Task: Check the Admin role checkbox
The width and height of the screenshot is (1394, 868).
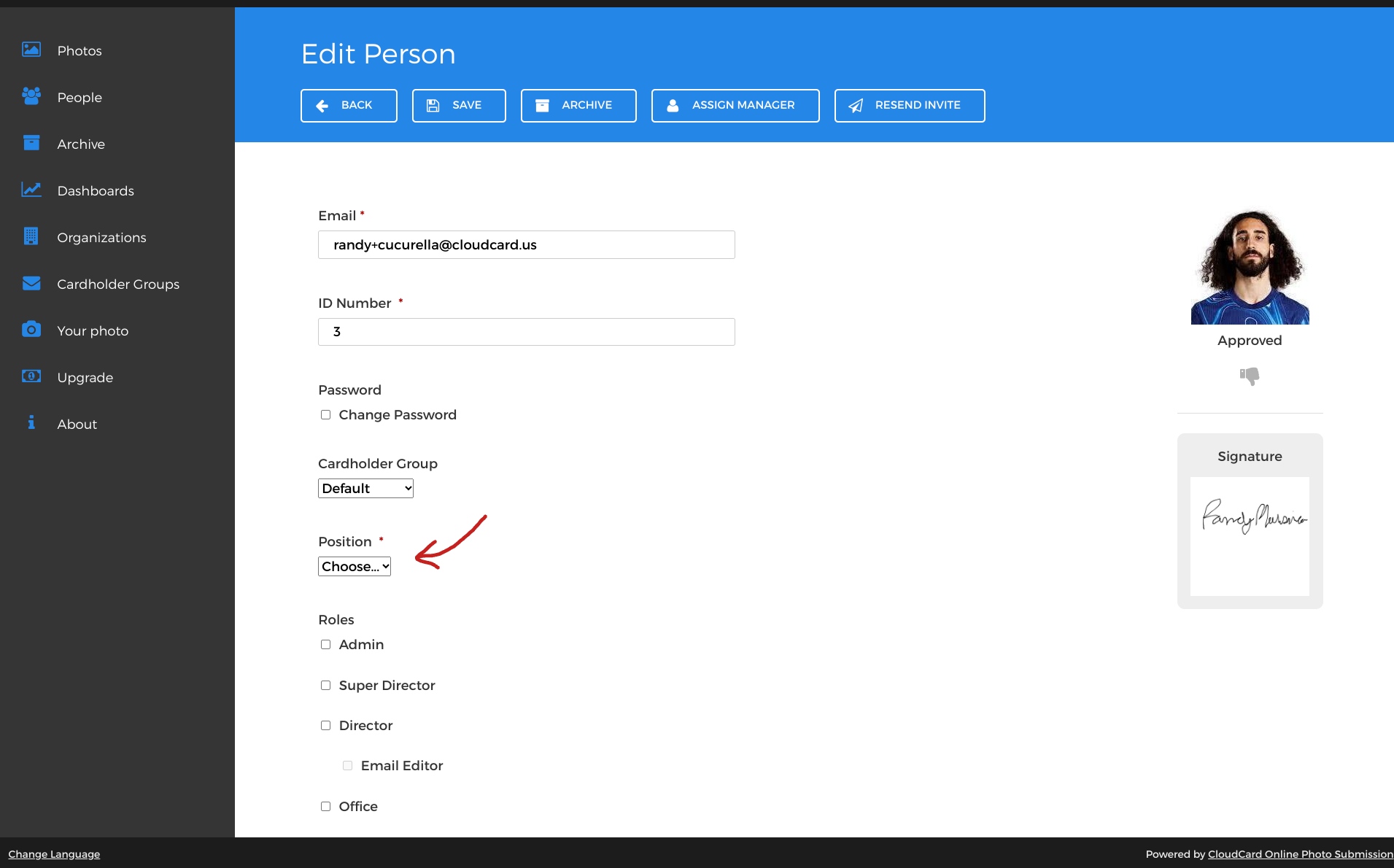Action: 325,644
